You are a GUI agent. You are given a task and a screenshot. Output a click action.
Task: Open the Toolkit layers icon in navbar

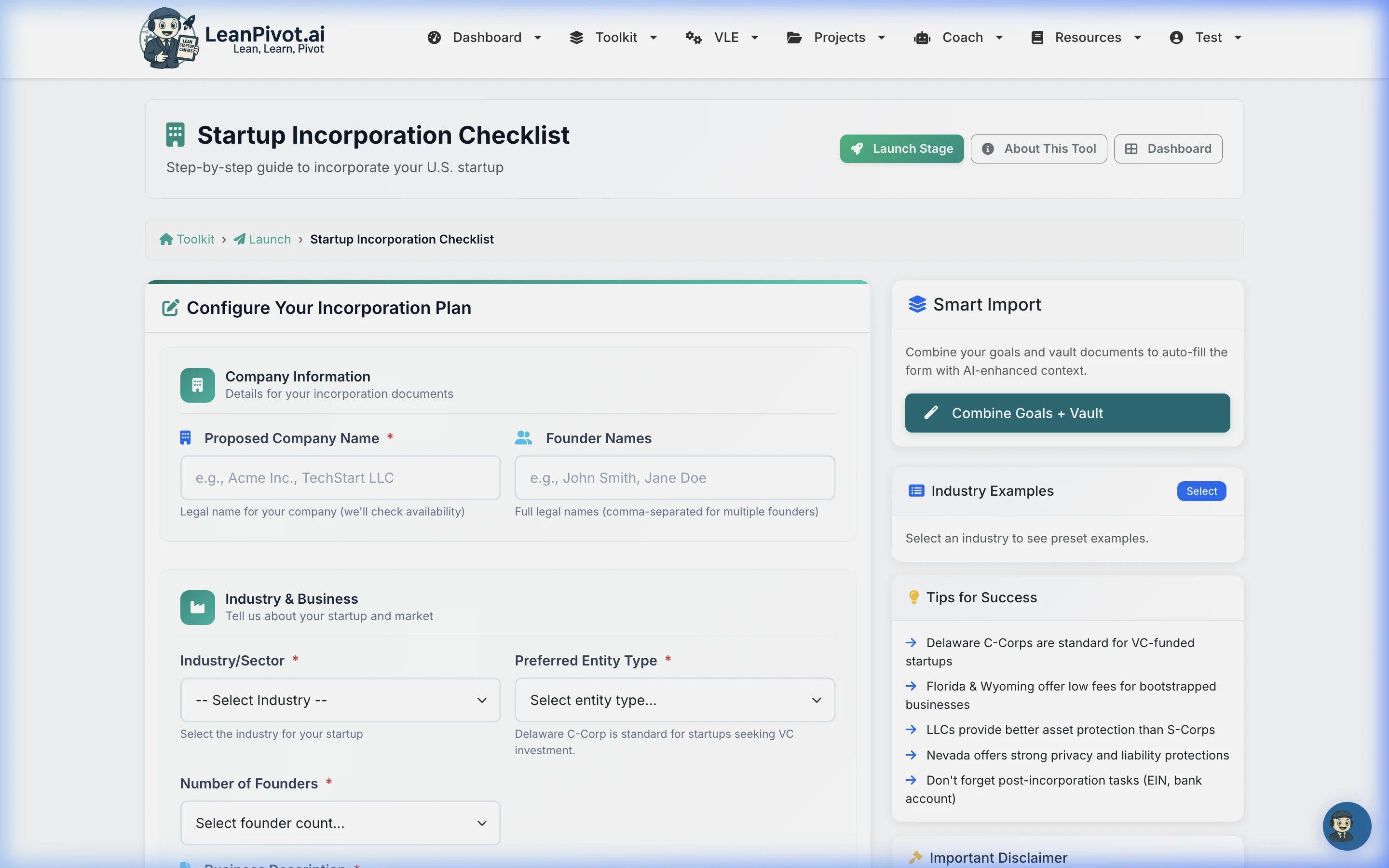tap(578, 37)
